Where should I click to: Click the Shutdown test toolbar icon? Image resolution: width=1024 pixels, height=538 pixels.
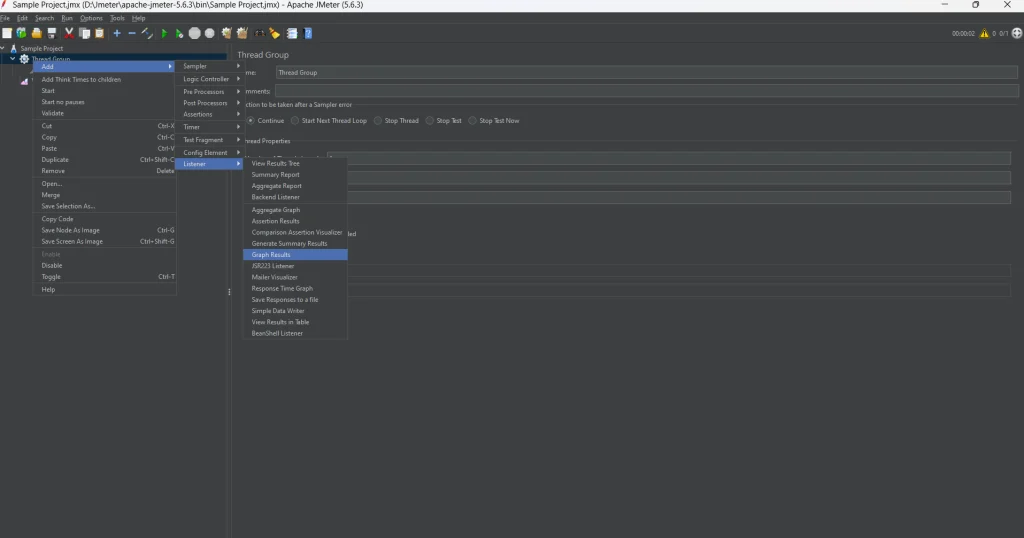210,33
